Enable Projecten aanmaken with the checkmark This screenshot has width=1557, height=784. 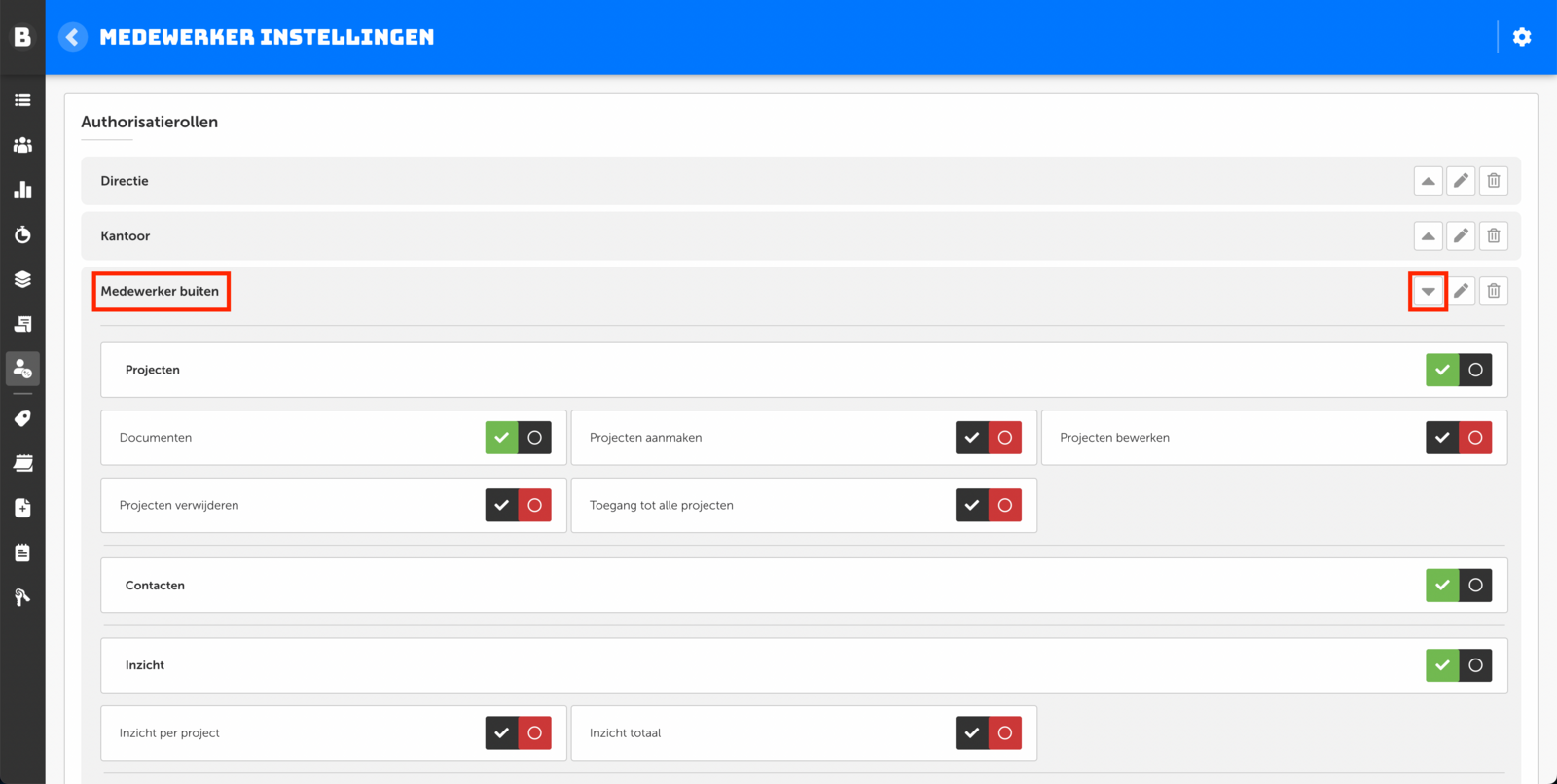coord(972,438)
